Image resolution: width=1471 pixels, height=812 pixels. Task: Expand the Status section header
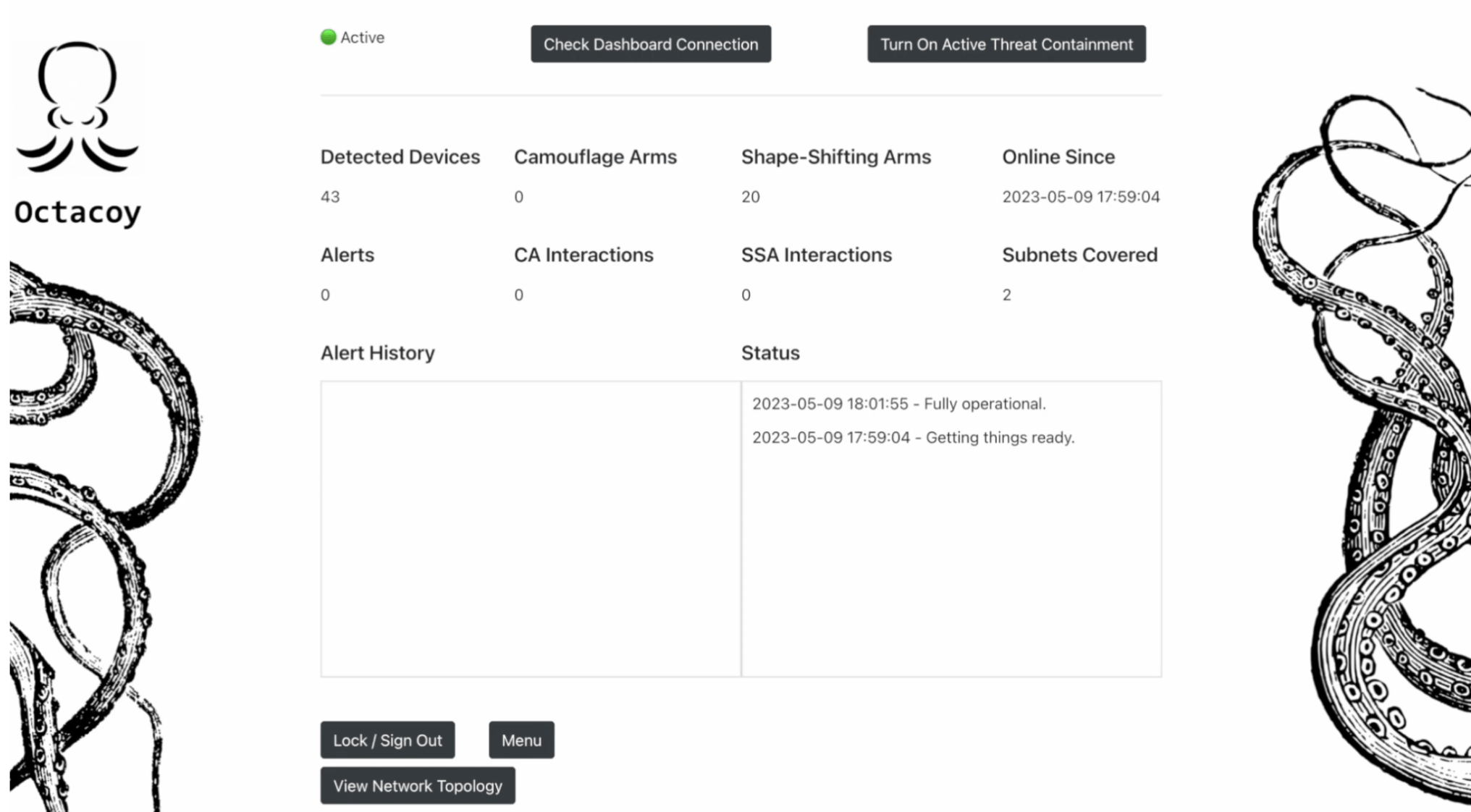770,352
